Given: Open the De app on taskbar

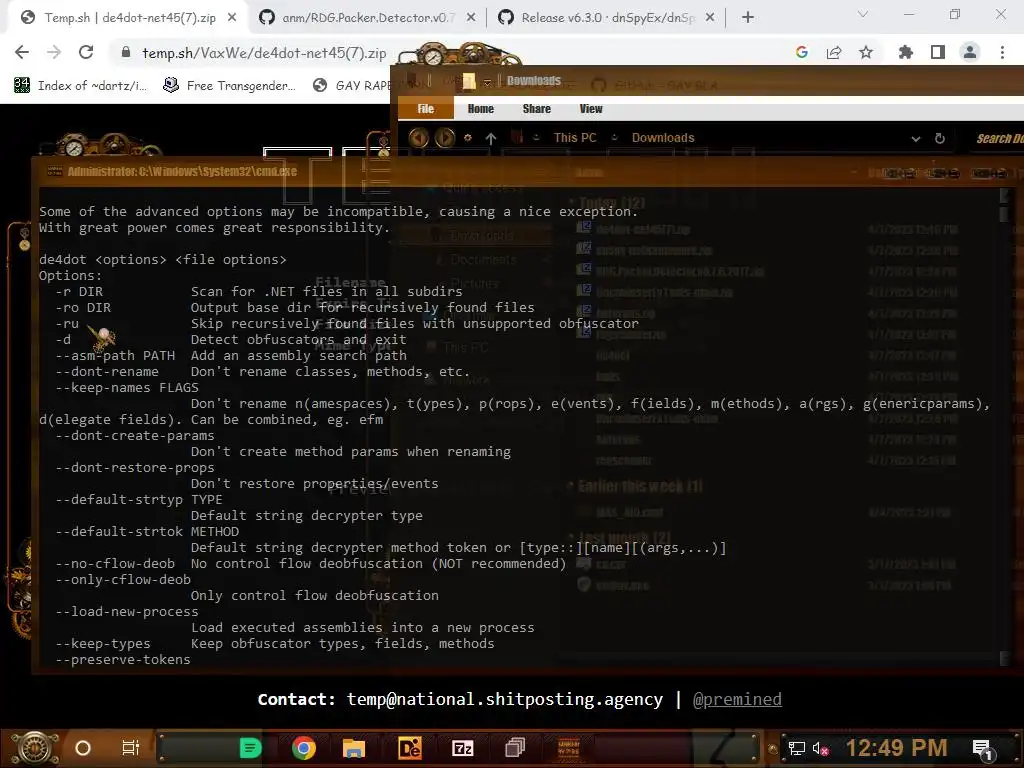Looking at the screenshot, I should pos(409,748).
